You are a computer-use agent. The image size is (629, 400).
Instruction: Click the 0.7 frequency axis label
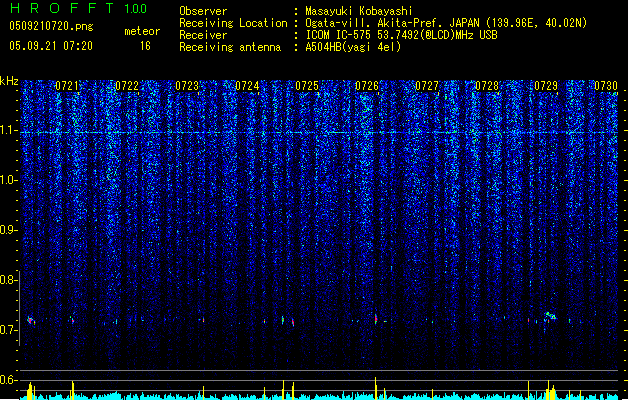[8, 330]
